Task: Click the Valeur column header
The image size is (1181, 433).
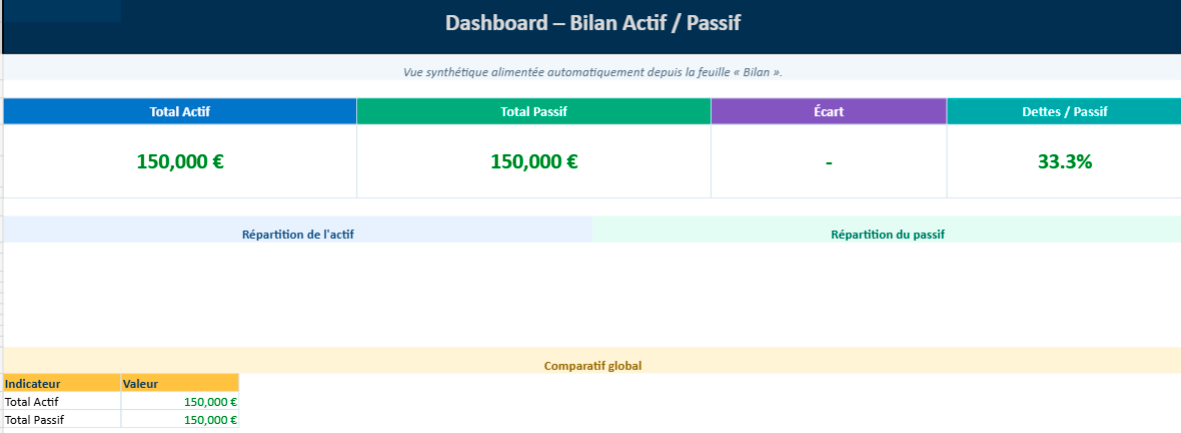Action: tap(140, 383)
